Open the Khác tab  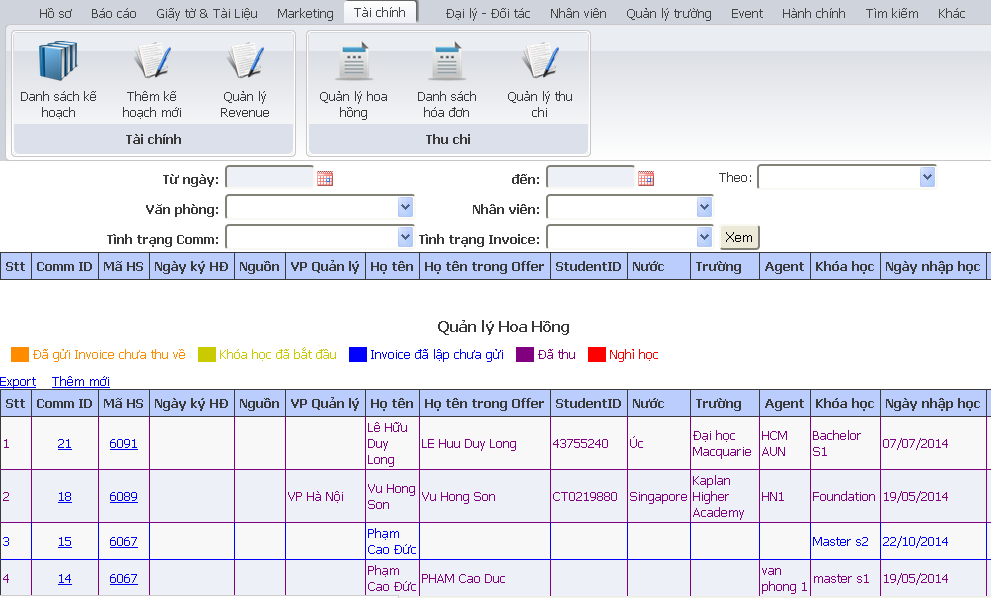951,13
